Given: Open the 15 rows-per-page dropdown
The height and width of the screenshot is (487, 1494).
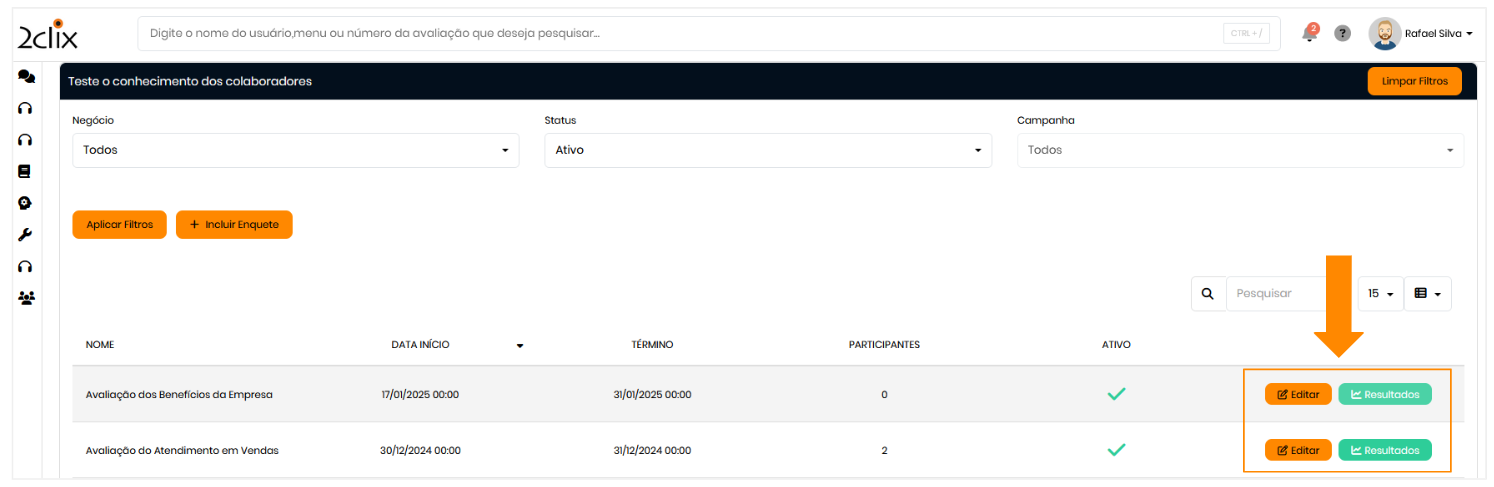Looking at the screenshot, I should pyautogui.click(x=1380, y=294).
